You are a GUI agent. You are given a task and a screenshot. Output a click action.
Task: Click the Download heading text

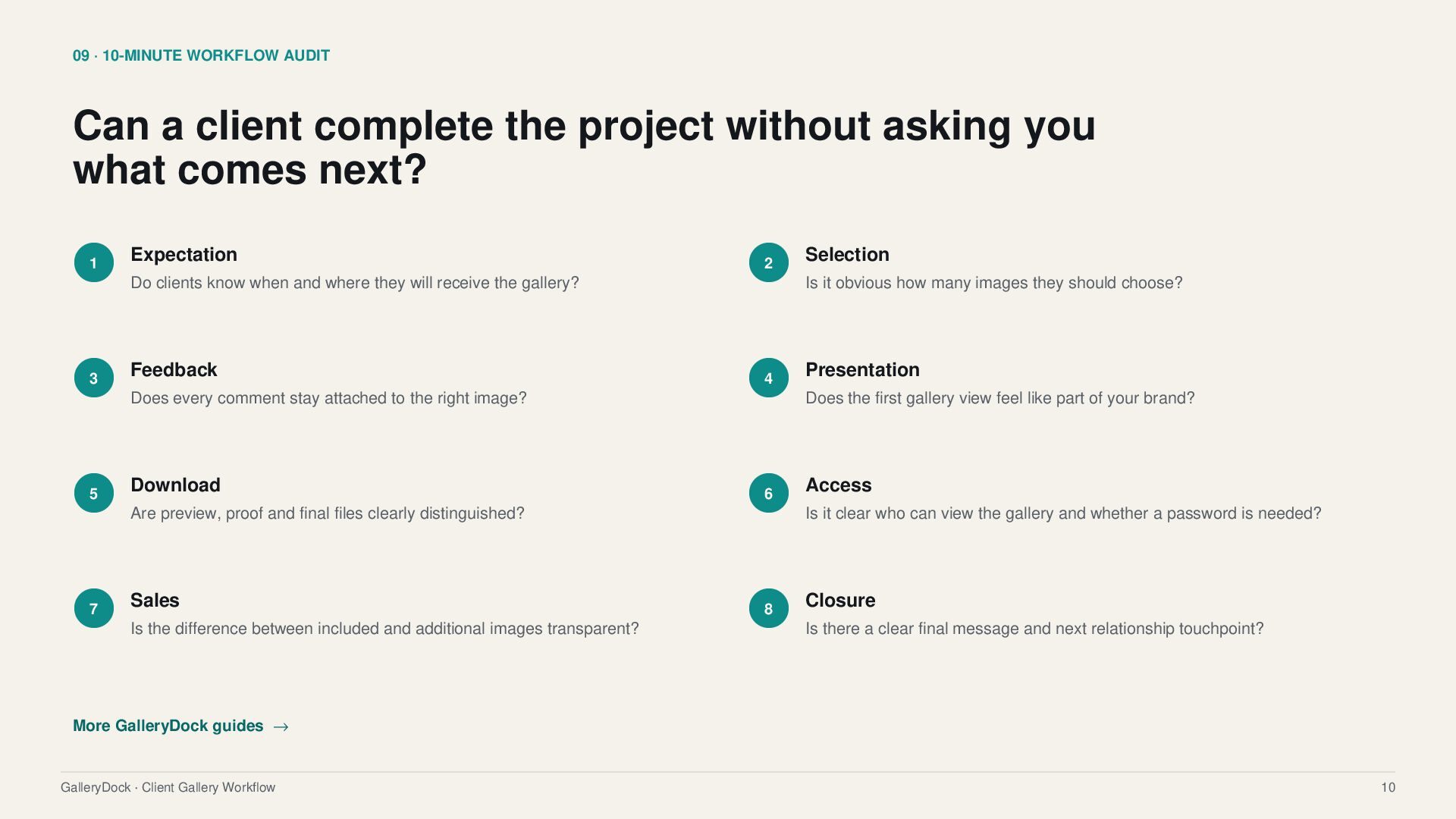pyautogui.click(x=175, y=485)
